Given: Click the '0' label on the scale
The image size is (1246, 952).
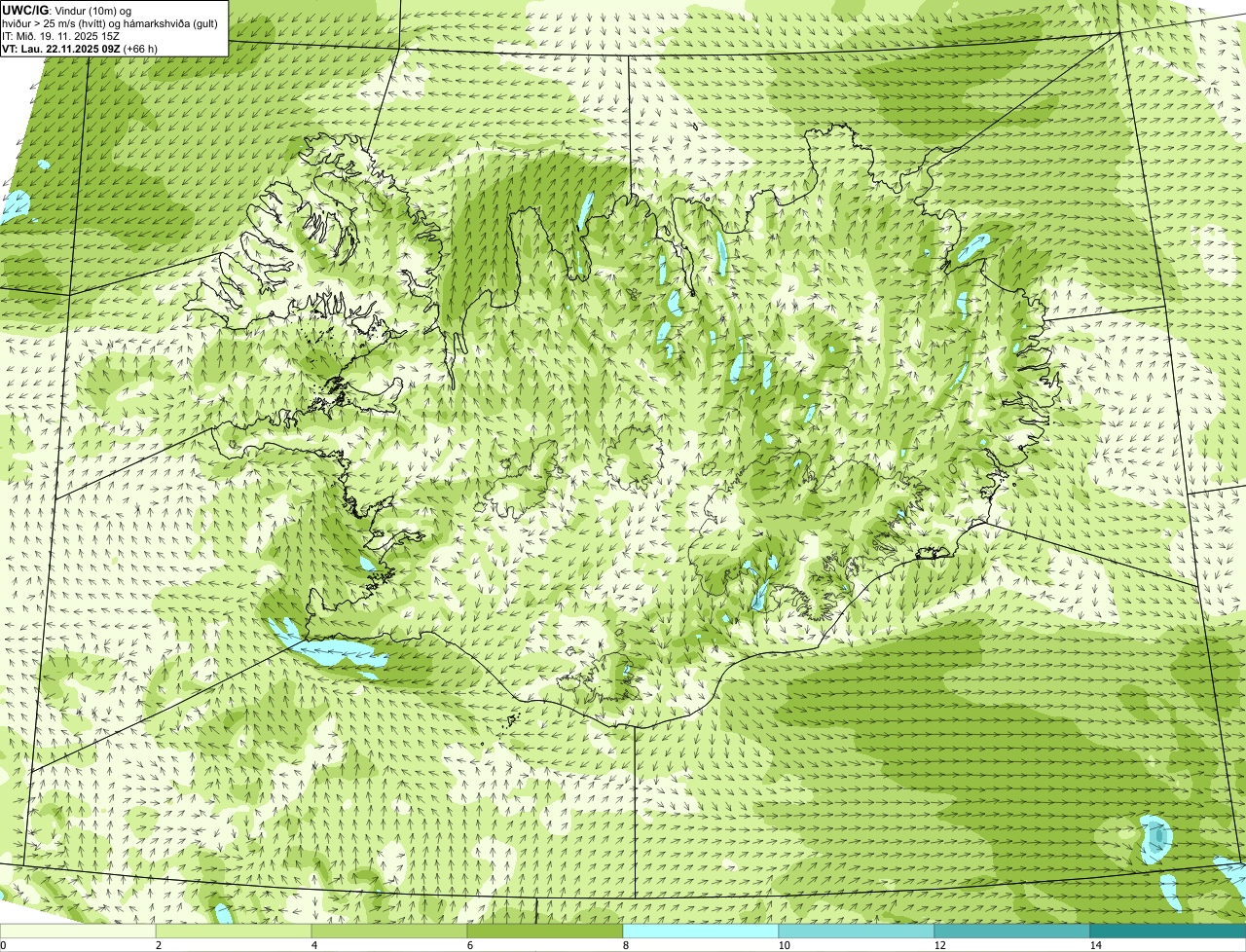Looking at the screenshot, I should pos(4,945).
